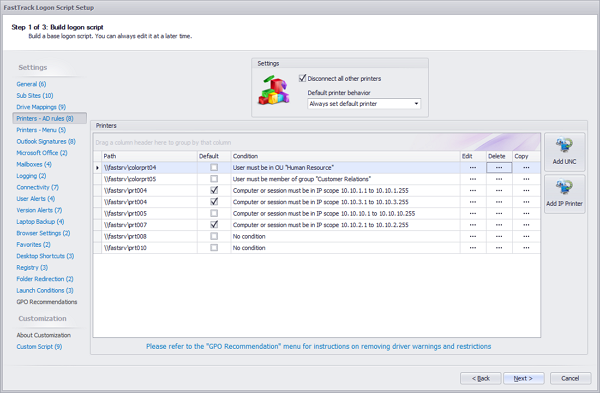Open Registry (3) section
The image size is (600, 393).
(32, 268)
